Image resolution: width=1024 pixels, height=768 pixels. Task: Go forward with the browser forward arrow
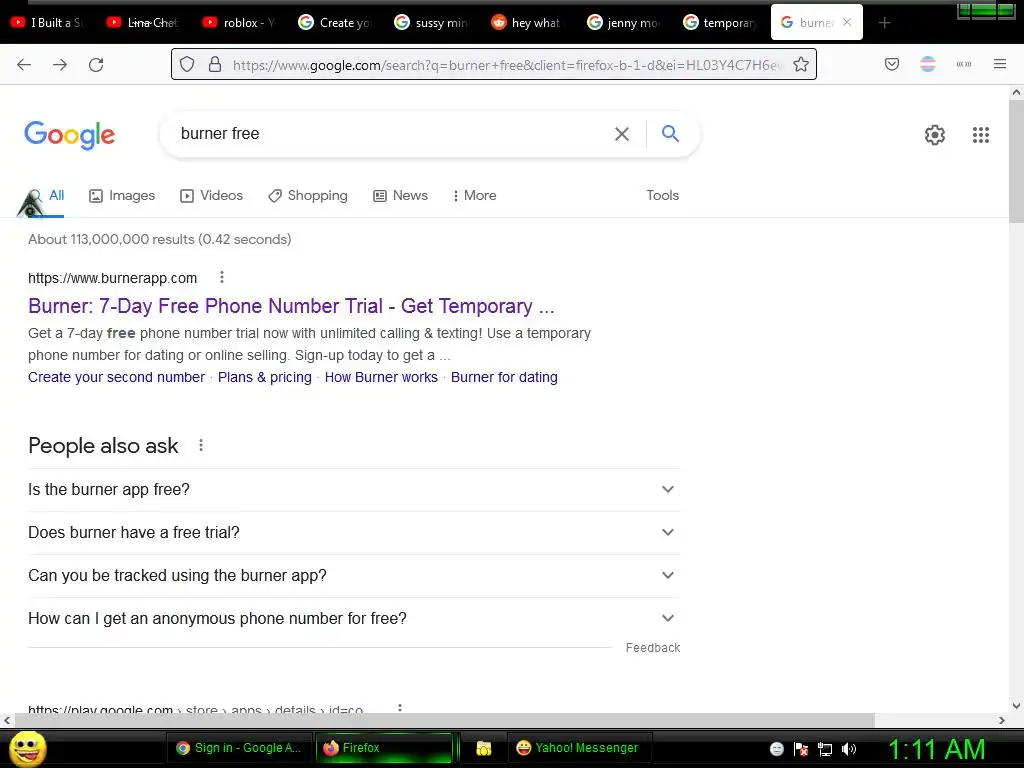tap(60, 64)
